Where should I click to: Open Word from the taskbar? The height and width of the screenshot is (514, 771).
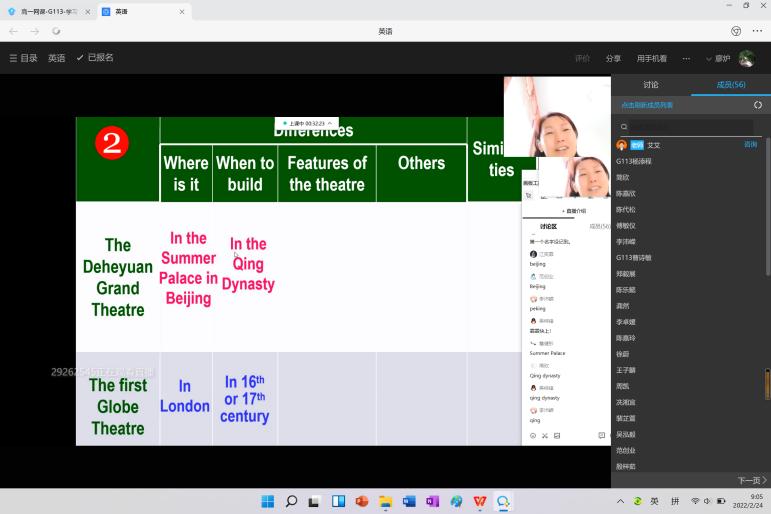[x=409, y=501]
